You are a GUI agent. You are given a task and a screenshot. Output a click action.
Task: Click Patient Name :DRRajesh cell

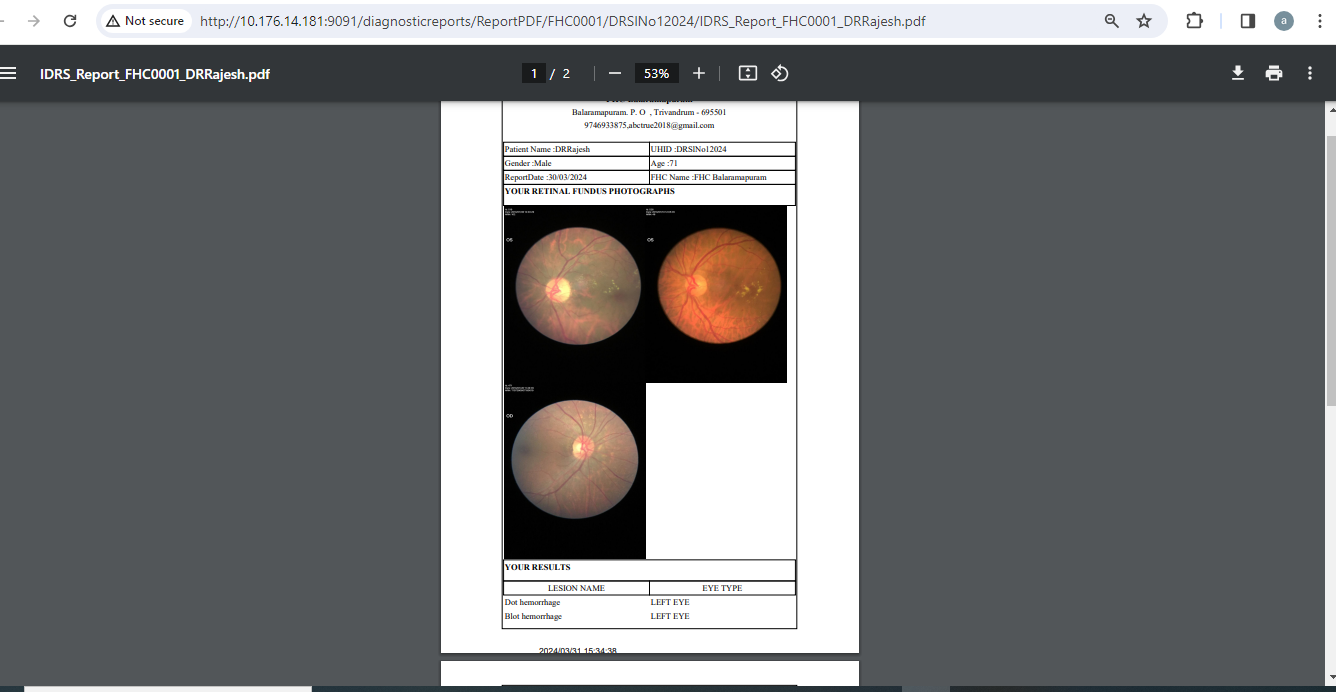[x=576, y=149]
